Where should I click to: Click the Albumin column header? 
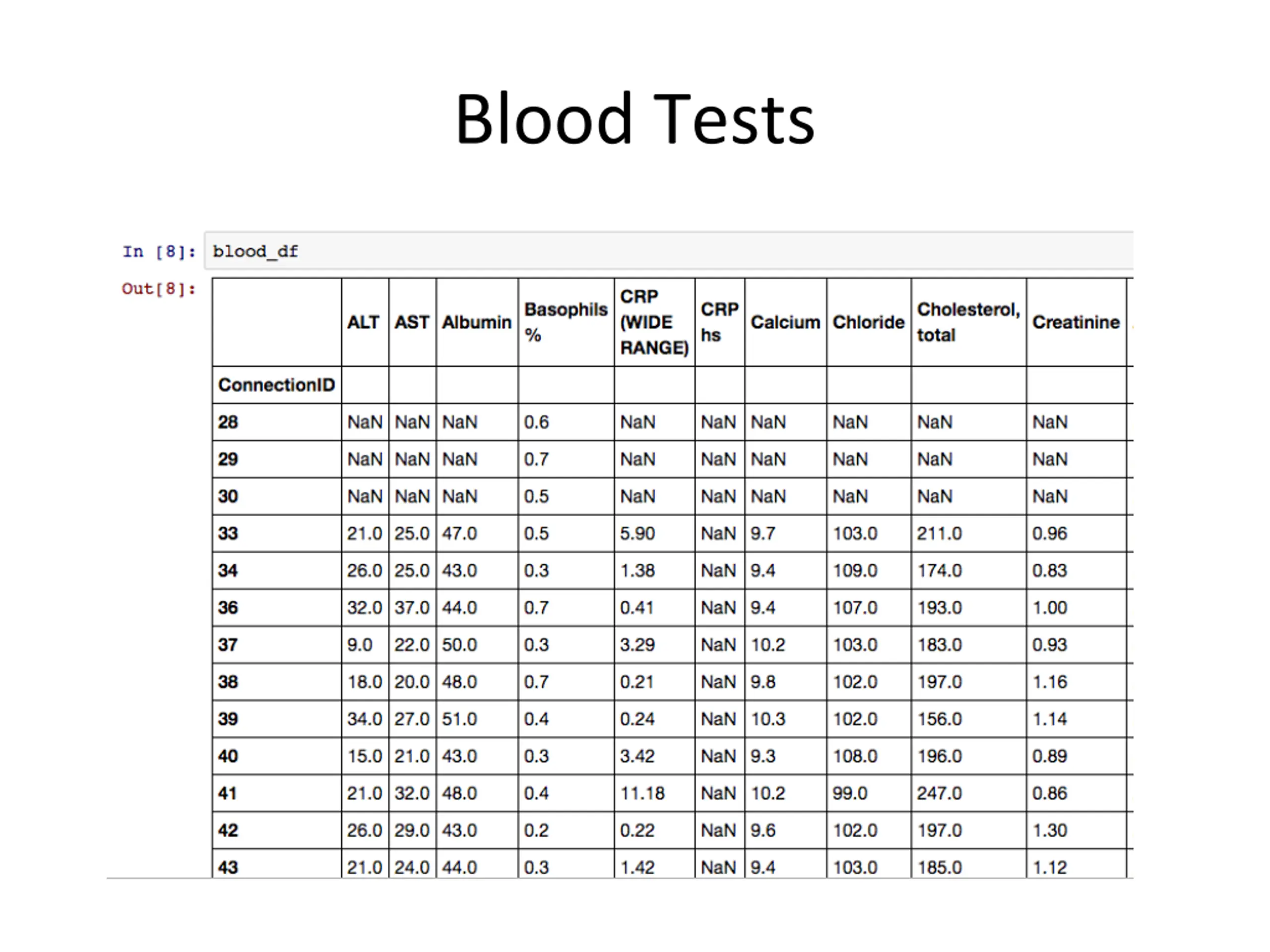click(x=477, y=322)
